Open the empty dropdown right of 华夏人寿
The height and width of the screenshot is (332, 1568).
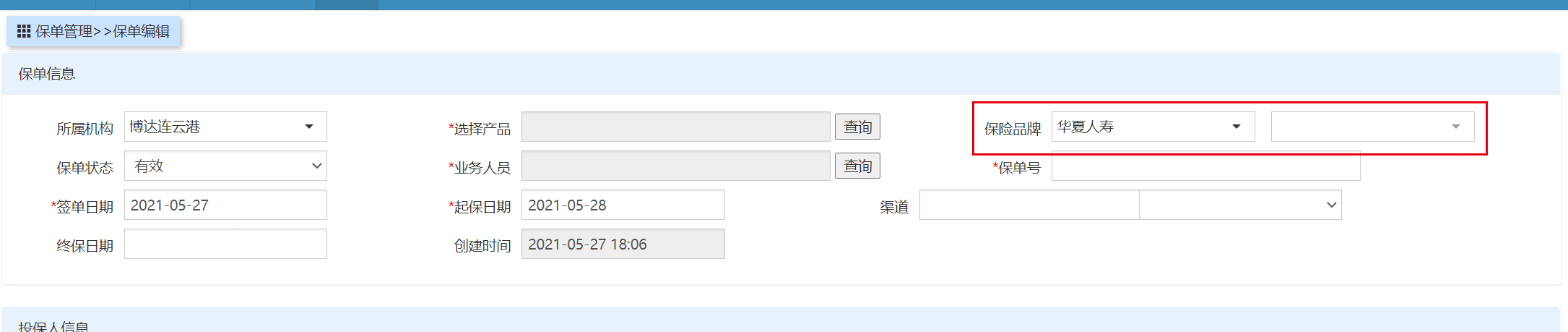tap(1372, 127)
